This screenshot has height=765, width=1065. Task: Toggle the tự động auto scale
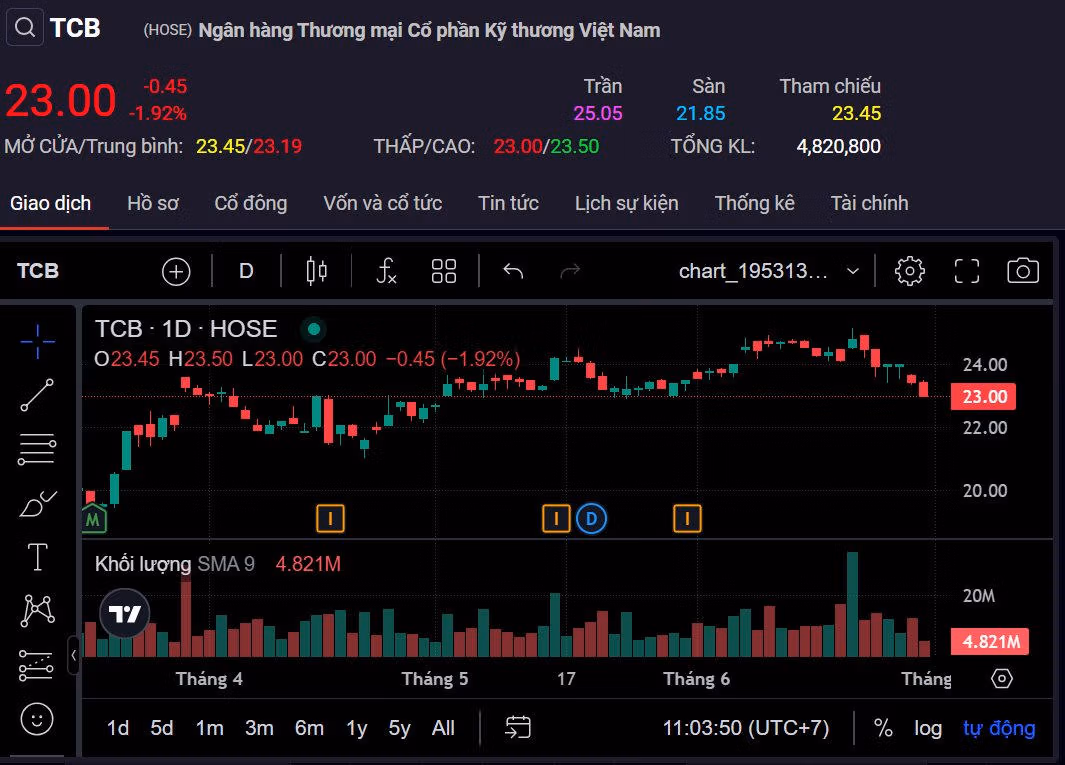pos(998,728)
